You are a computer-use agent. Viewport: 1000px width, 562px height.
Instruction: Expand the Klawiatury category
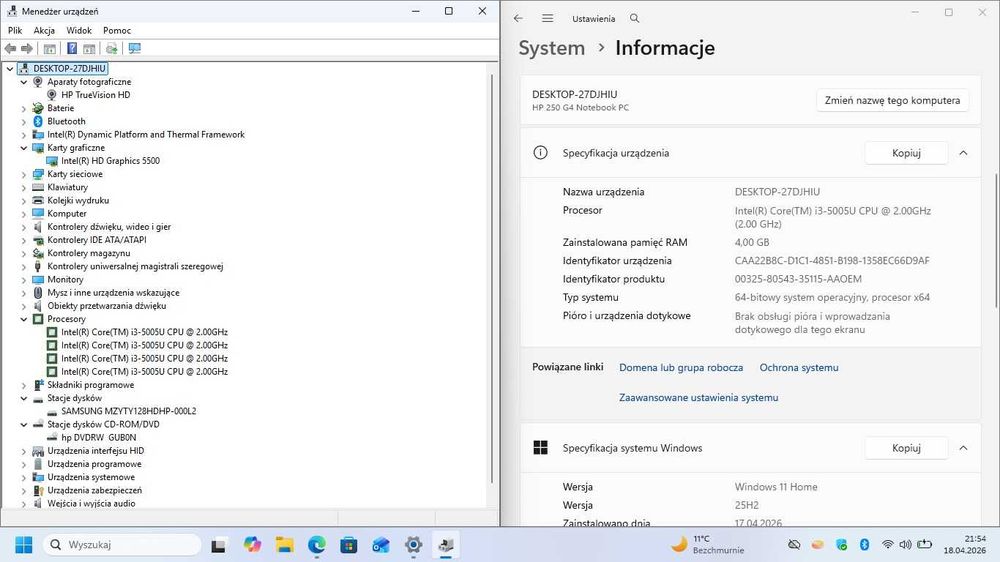coord(24,188)
